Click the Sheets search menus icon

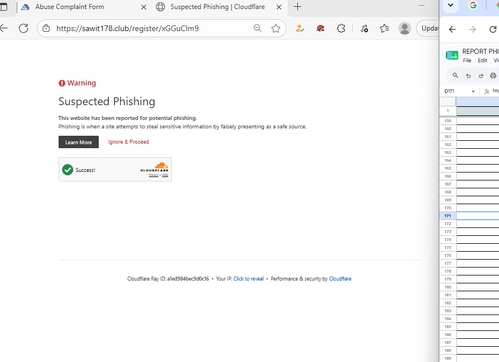[455, 76]
